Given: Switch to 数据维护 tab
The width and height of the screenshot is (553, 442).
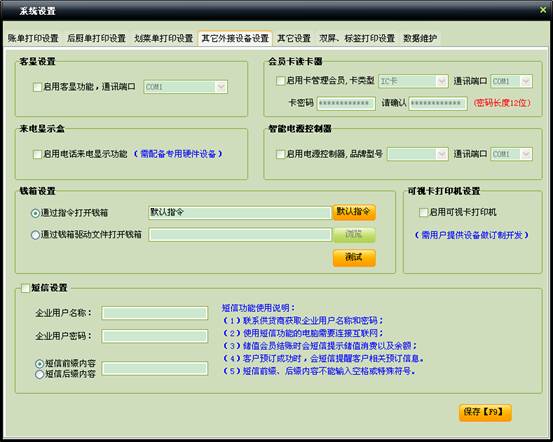Looking at the screenshot, I should [420, 38].
